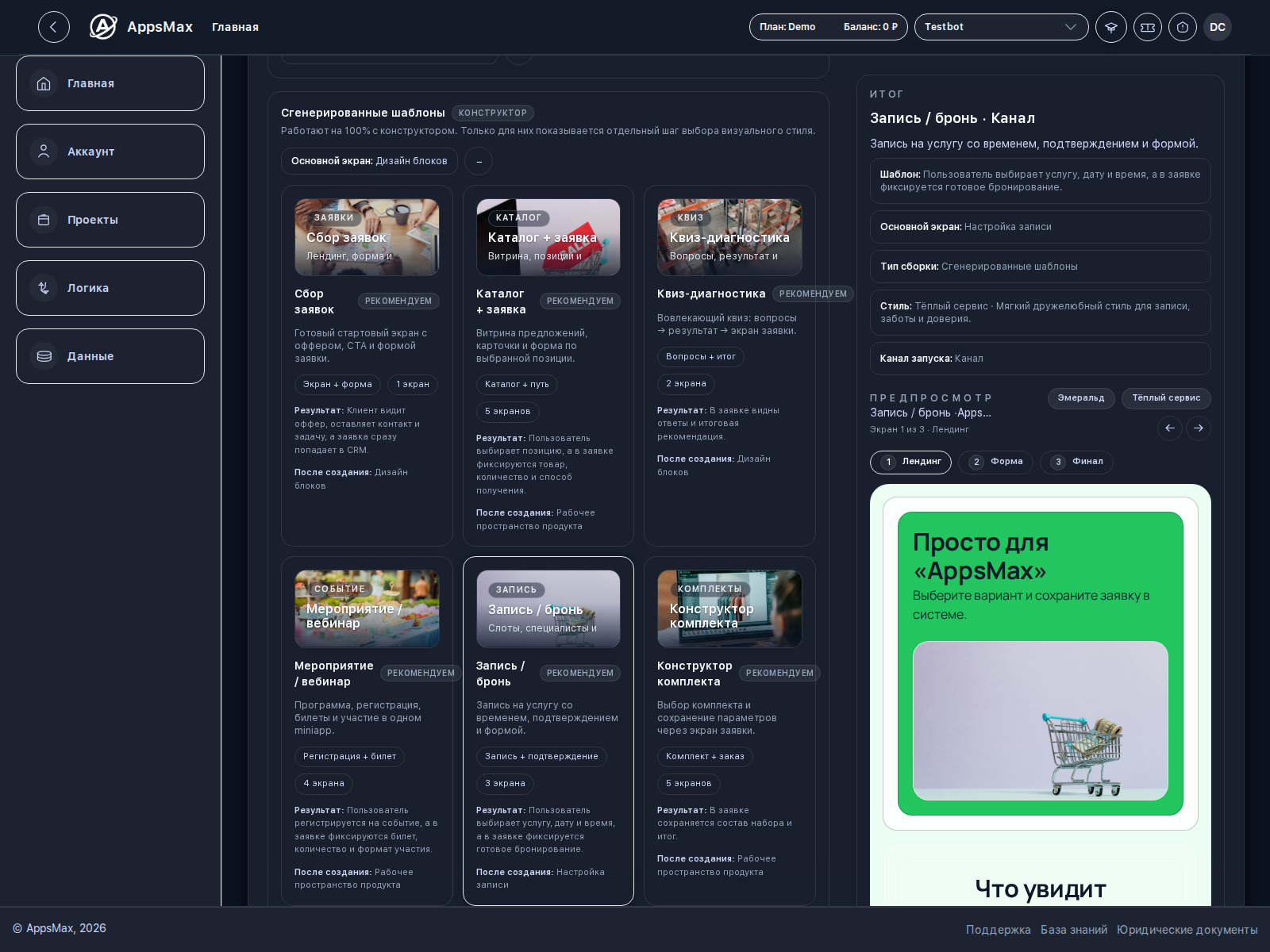Click the person icon beside Аккаунт
This screenshot has width=1270, height=952.
[x=44, y=152]
